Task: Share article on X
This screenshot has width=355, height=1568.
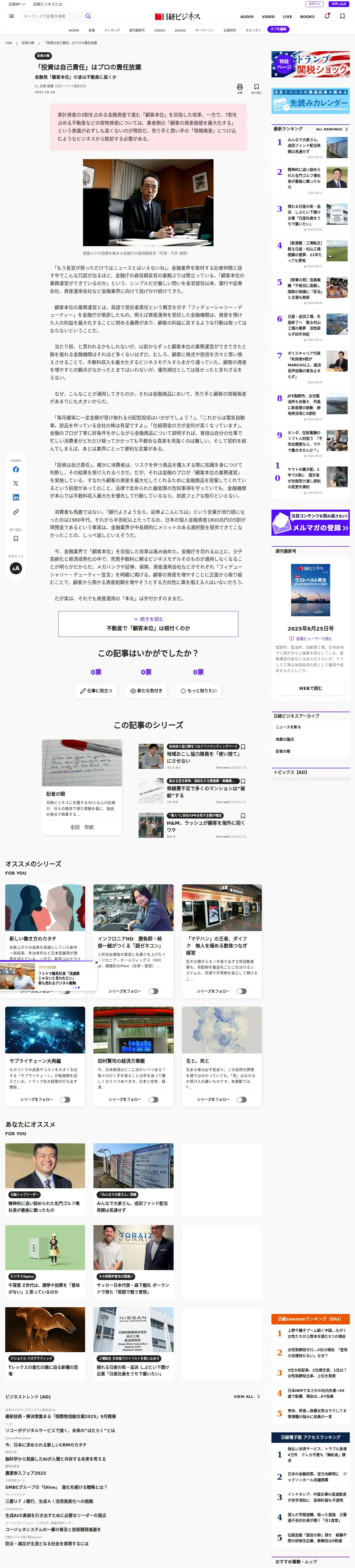Action: (16, 483)
